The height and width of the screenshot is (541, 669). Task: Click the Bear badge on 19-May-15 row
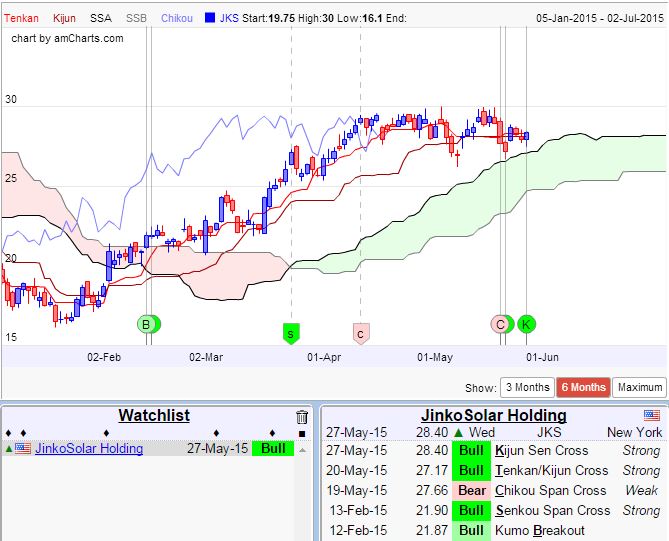click(471, 491)
